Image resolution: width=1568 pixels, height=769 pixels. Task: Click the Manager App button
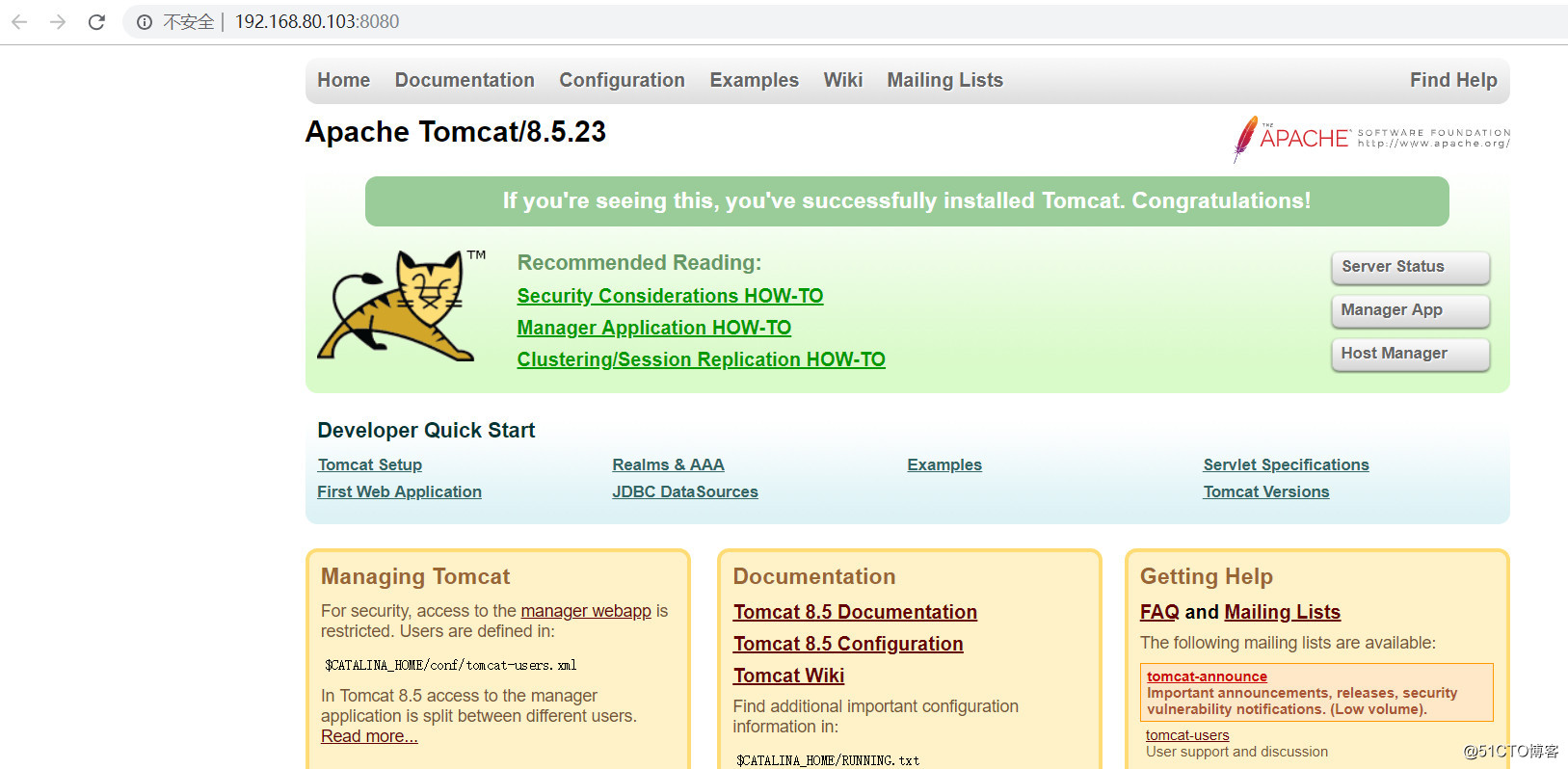[1411, 310]
